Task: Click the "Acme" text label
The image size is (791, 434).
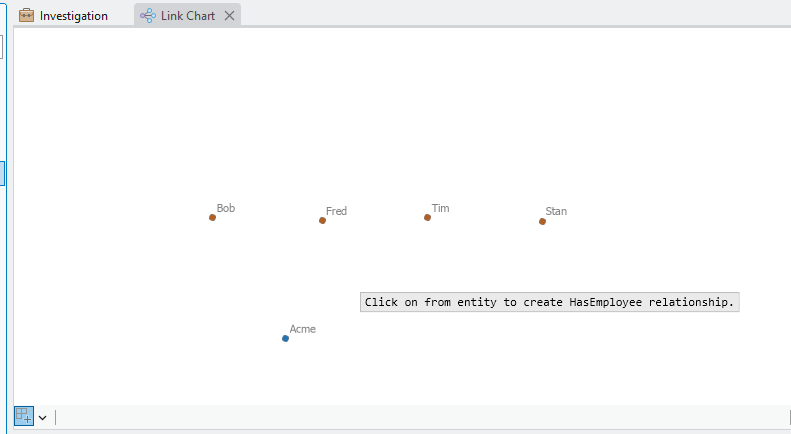Action: coord(302,329)
